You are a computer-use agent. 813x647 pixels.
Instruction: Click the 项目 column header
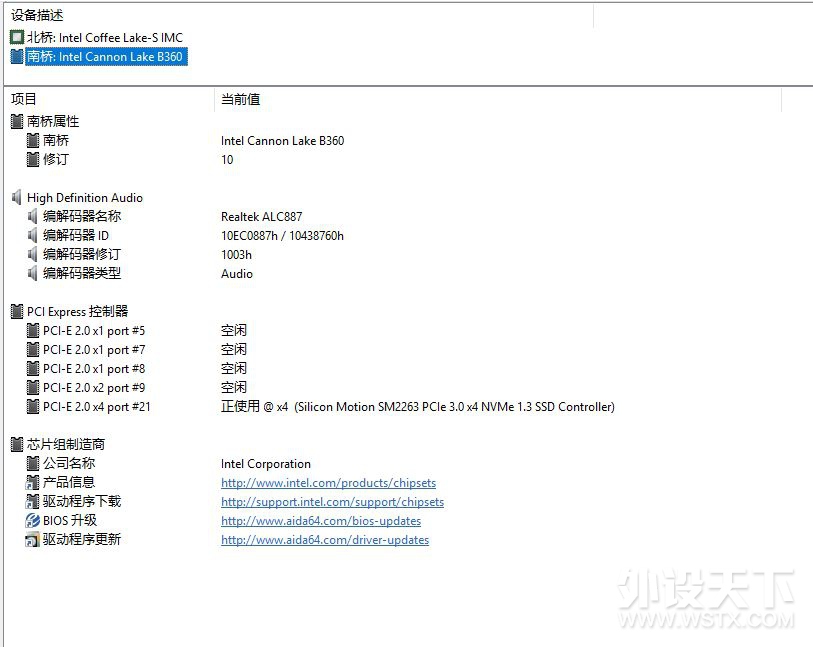24,99
